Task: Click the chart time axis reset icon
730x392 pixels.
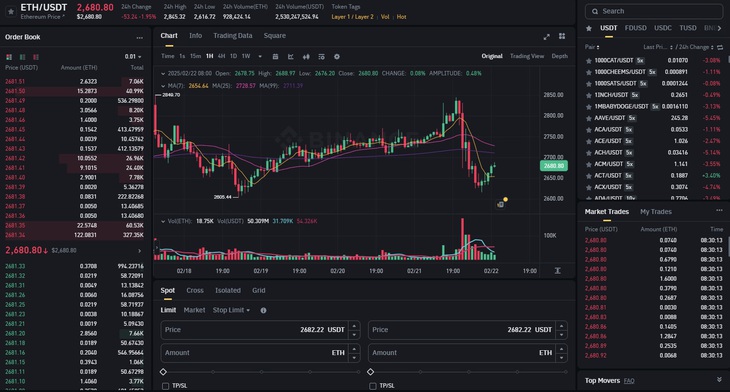Action: tap(557, 270)
